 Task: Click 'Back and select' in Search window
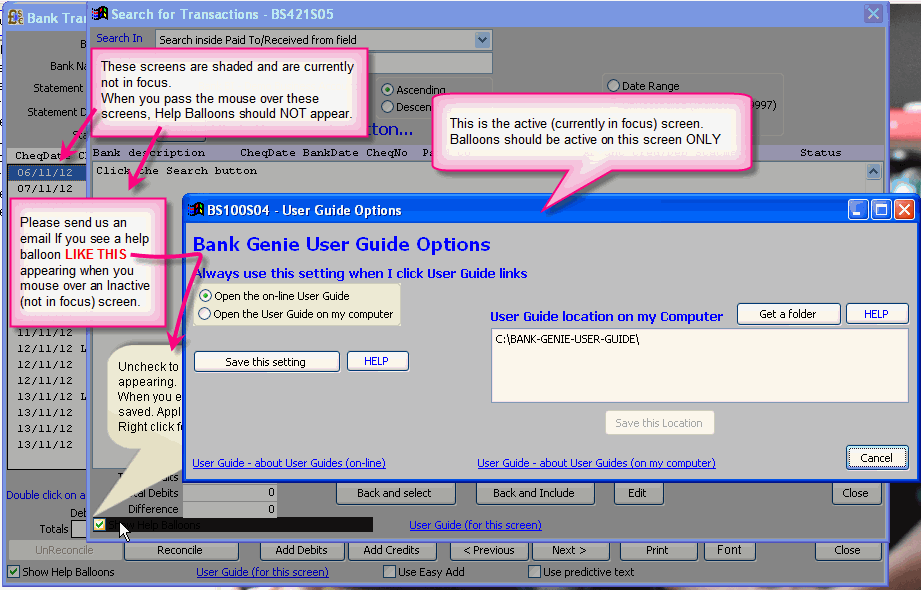click(396, 493)
